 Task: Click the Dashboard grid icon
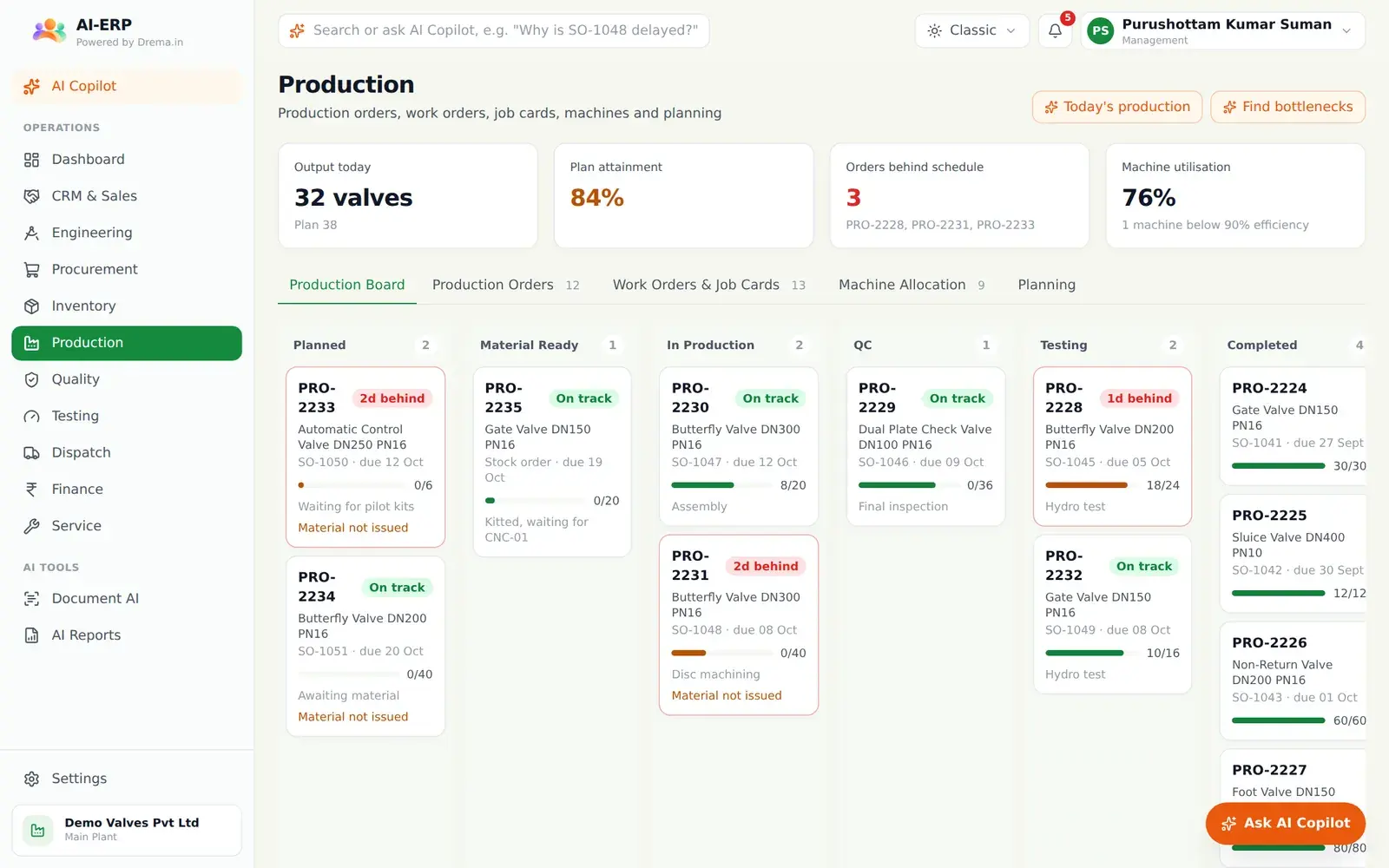[x=32, y=160]
